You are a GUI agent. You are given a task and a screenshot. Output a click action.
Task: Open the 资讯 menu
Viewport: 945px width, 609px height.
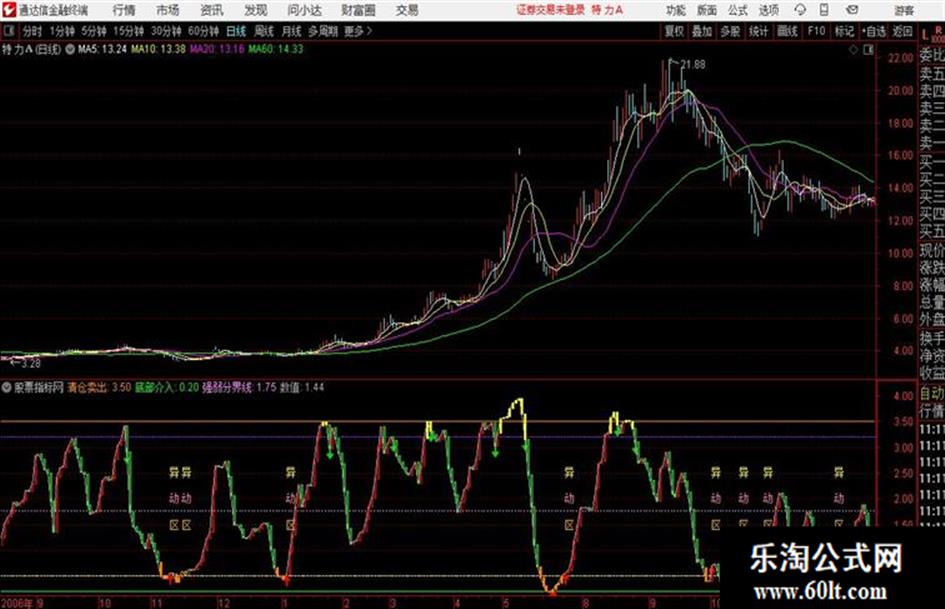(212, 10)
